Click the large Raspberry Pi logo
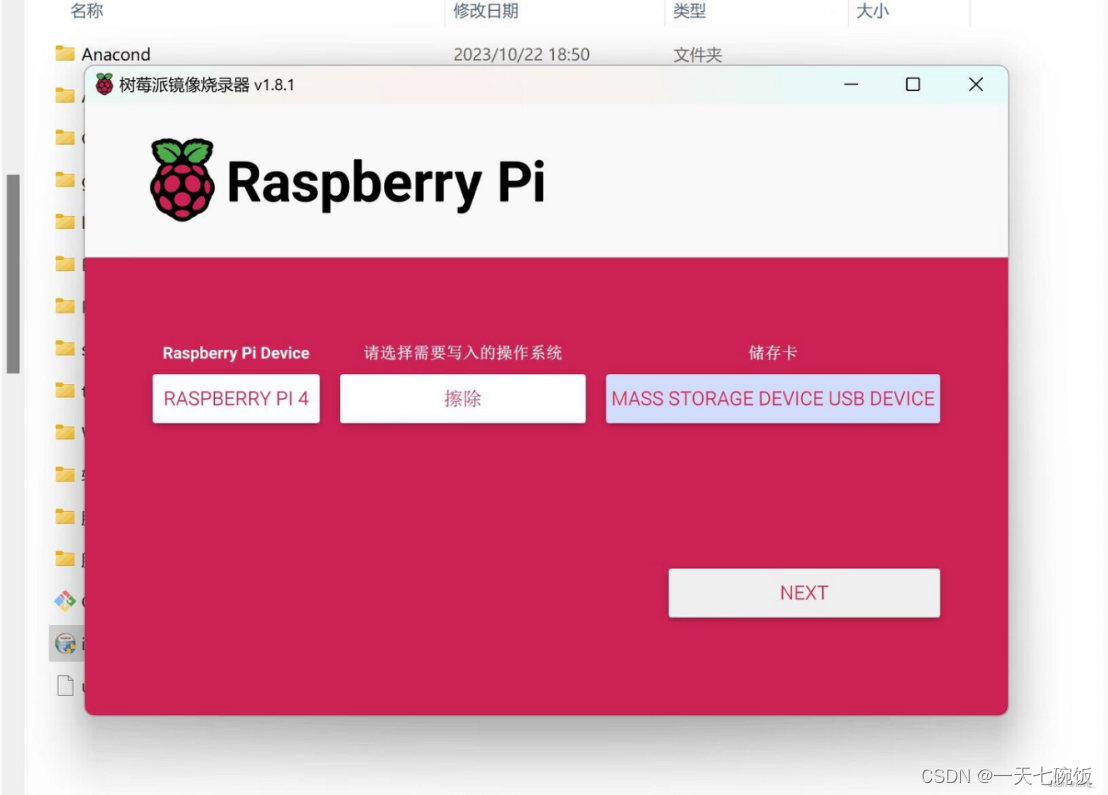The width and height of the screenshot is (1108, 795). point(182,180)
